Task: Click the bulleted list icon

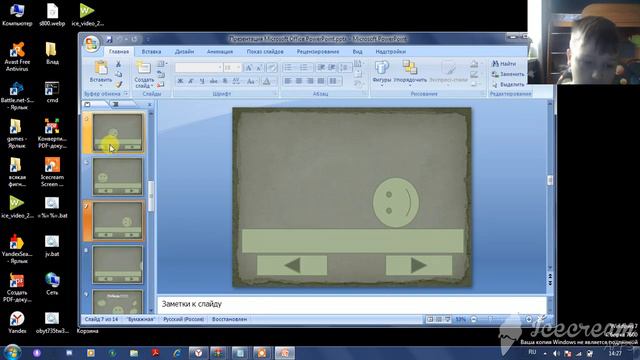Action: pos(289,68)
